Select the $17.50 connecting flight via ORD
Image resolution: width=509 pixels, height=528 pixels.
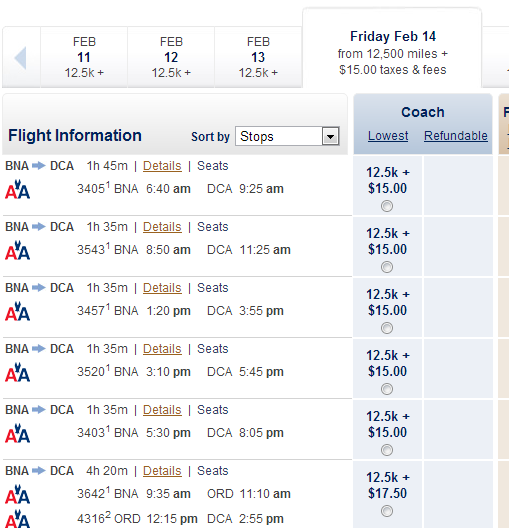387,511
